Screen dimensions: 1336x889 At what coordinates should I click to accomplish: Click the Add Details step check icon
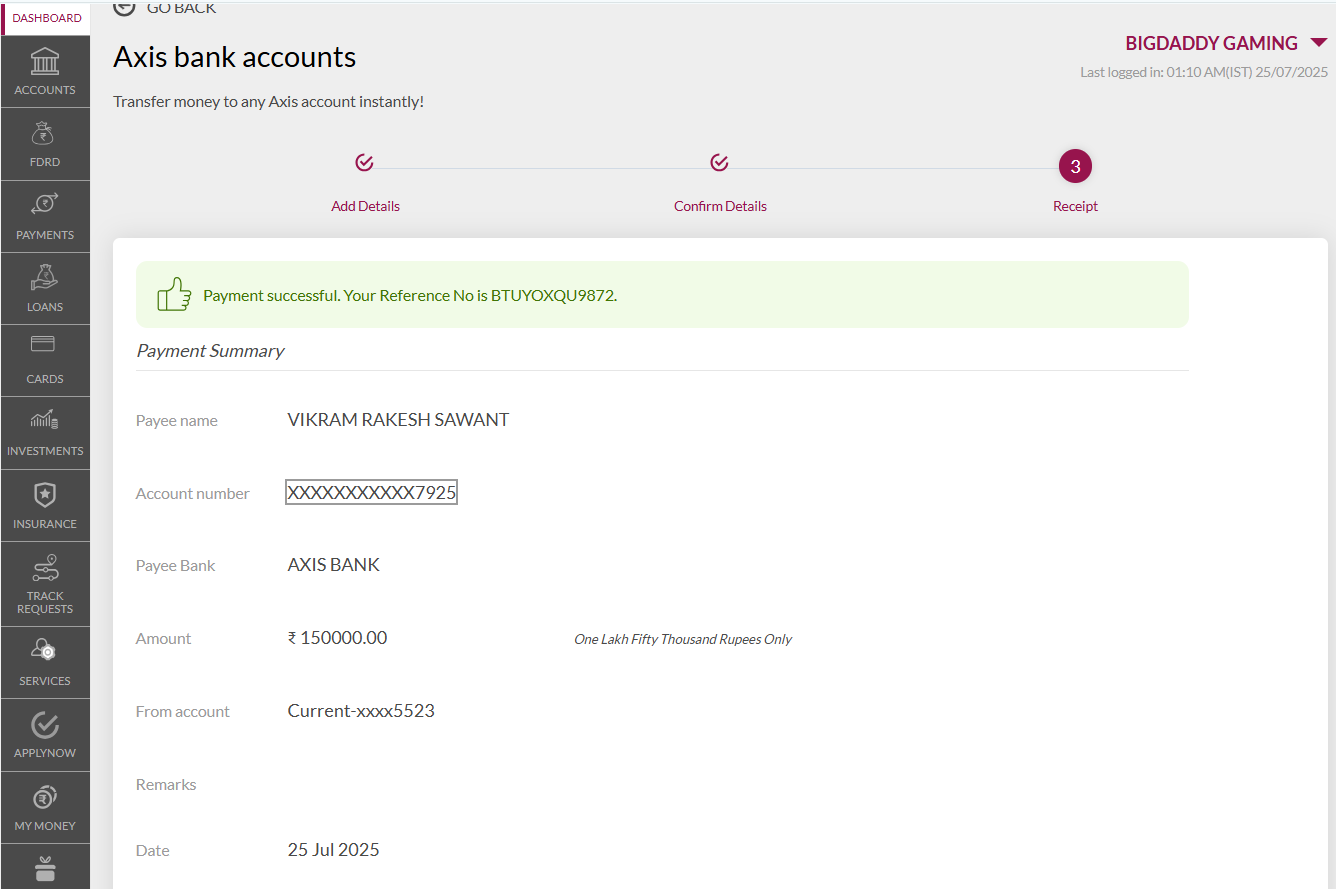coord(364,162)
